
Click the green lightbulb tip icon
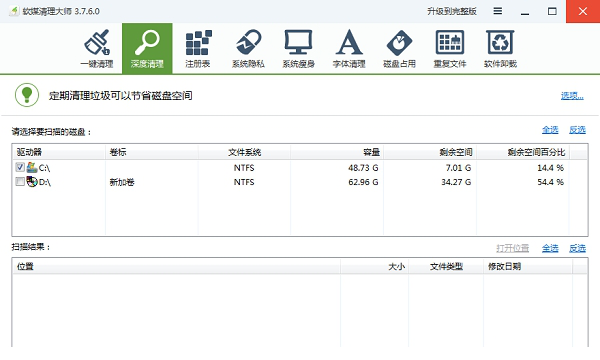27,95
